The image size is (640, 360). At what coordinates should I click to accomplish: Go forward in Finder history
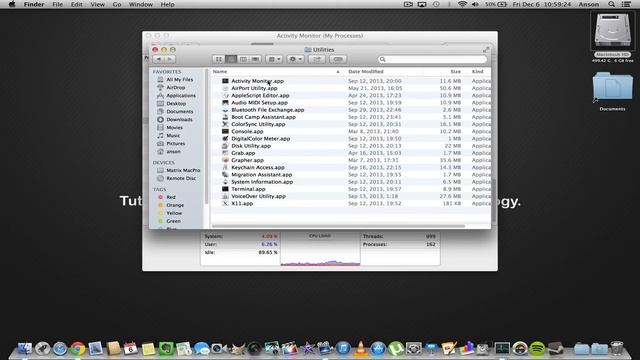pyautogui.click(x=170, y=59)
